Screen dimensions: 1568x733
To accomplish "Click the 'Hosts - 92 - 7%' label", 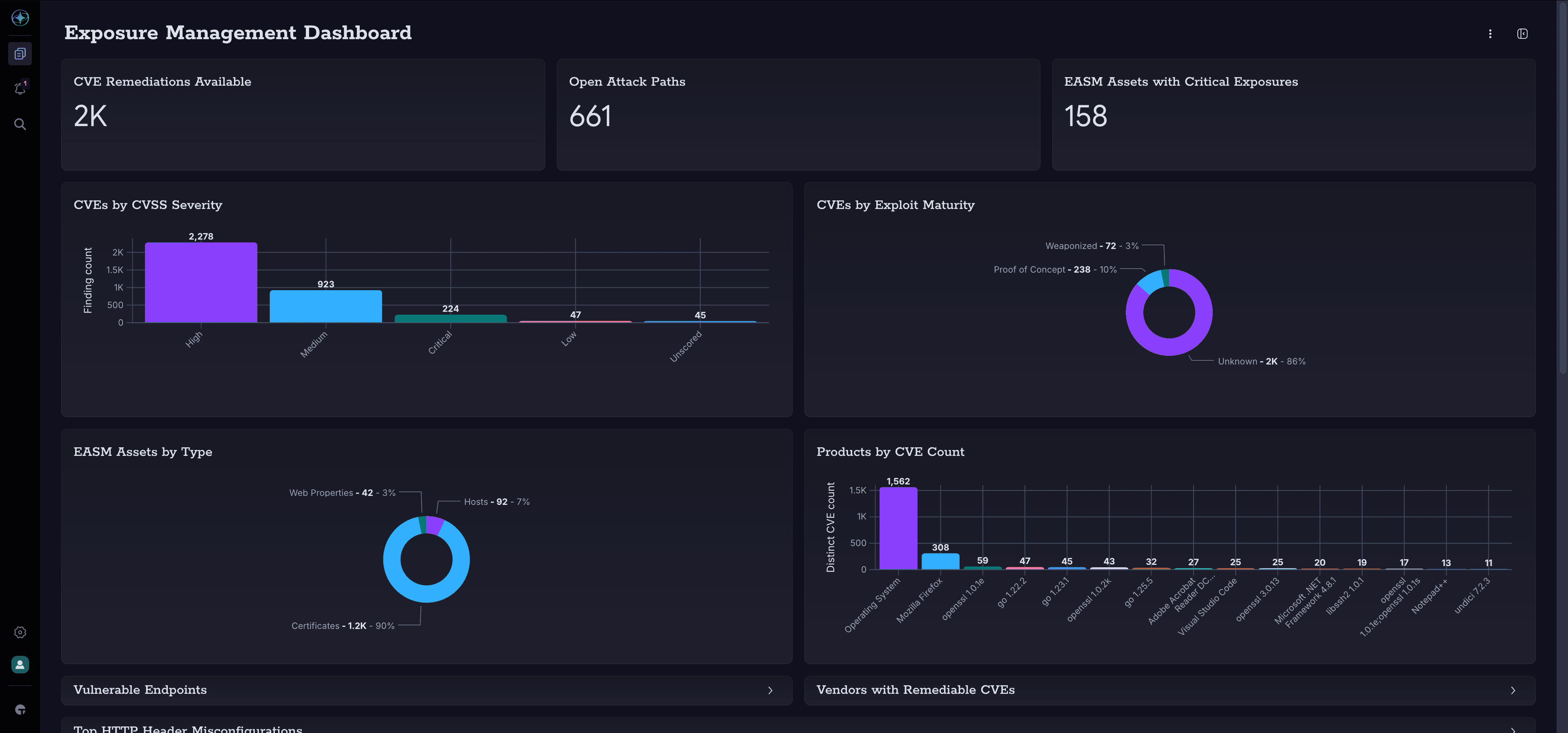I will (497, 502).
